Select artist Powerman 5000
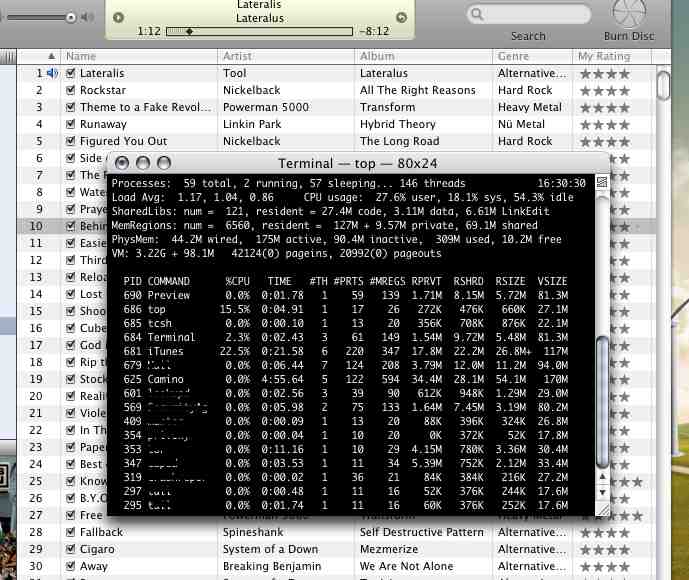Viewport: 689px width, 580px height. [266, 107]
